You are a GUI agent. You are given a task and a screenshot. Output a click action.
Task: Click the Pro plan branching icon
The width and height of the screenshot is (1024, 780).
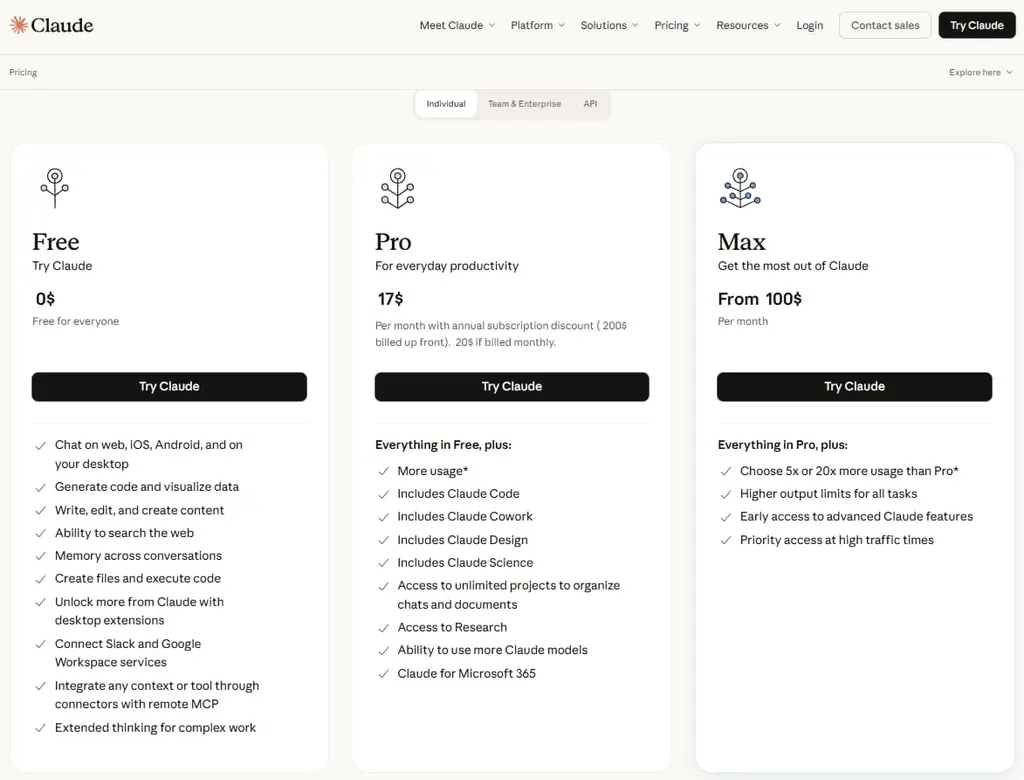click(x=398, y=188)
